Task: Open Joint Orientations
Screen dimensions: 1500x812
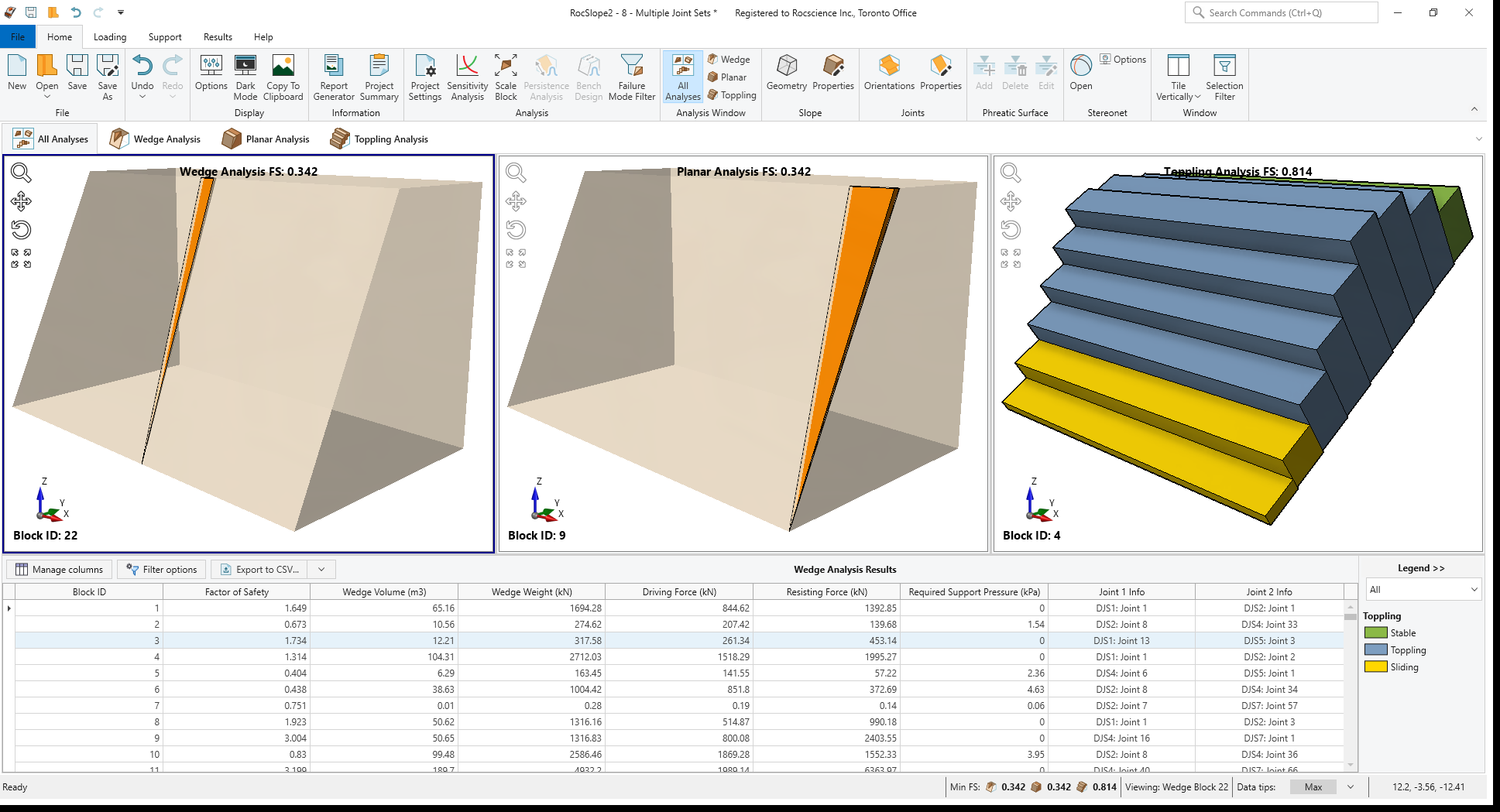Action: [x=889, y=73]
